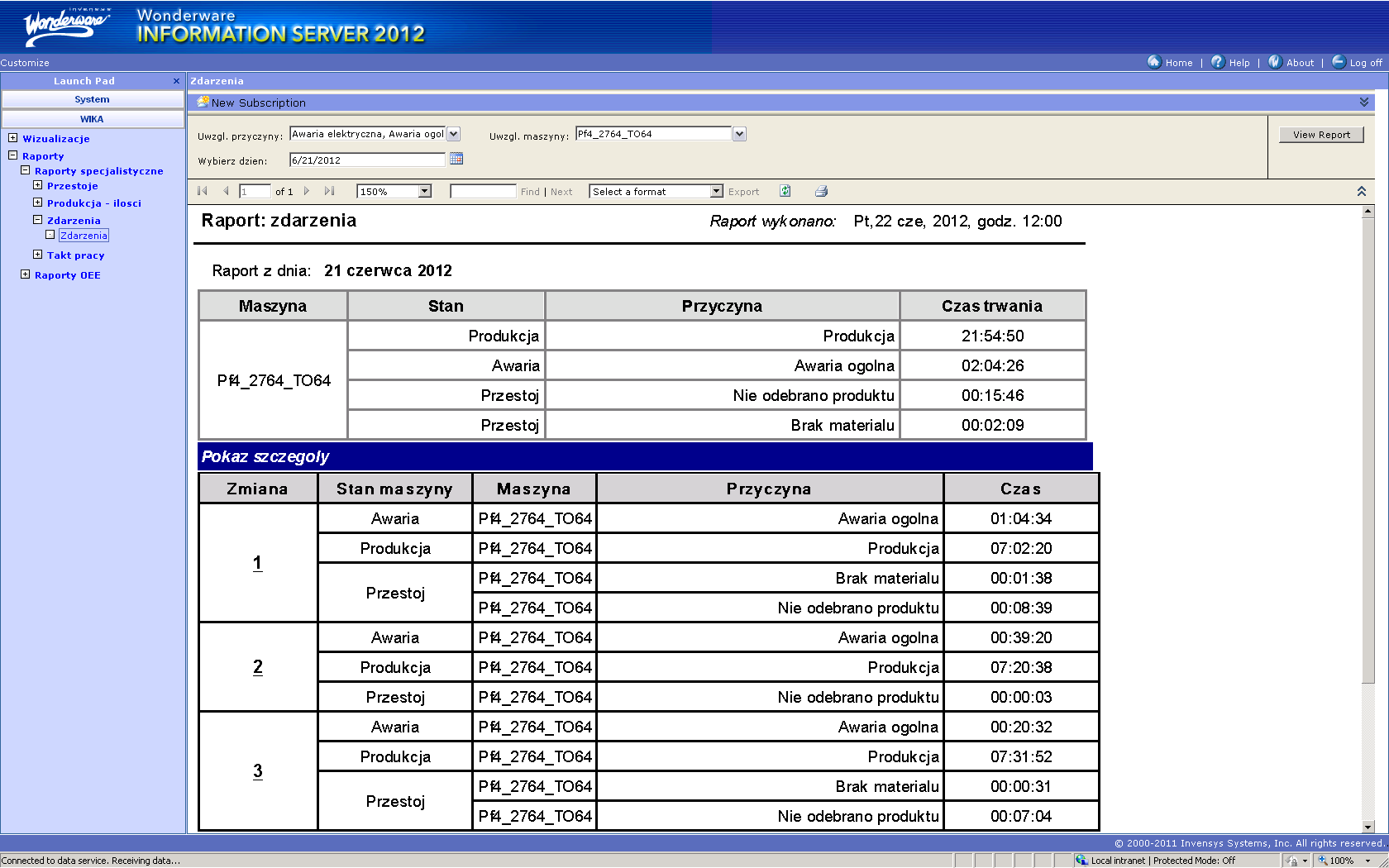This screenshot has width=1389, height=868.
Task: Click shift 2 link in Zmiana column
Action: (258, 667)
